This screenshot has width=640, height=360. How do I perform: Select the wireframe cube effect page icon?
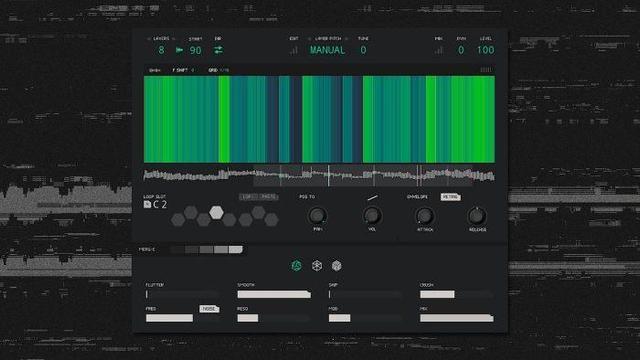click(x=317, y=266)
